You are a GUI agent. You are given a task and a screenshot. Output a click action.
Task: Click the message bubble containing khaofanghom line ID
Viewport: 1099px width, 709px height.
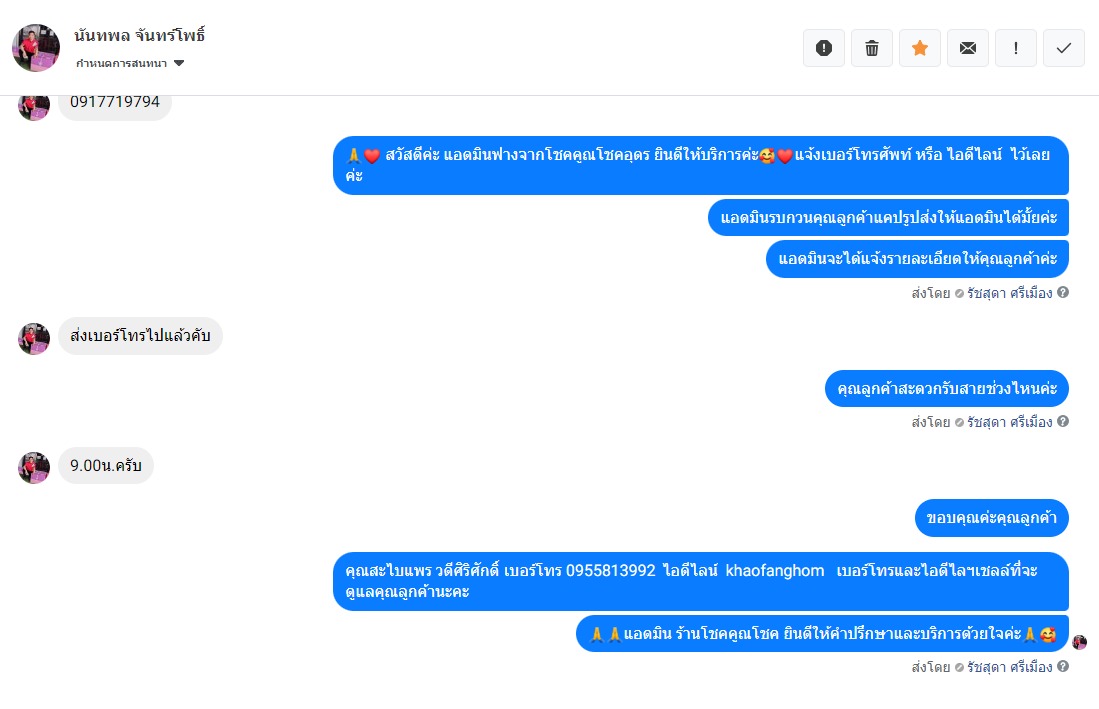tap(701, 581)
